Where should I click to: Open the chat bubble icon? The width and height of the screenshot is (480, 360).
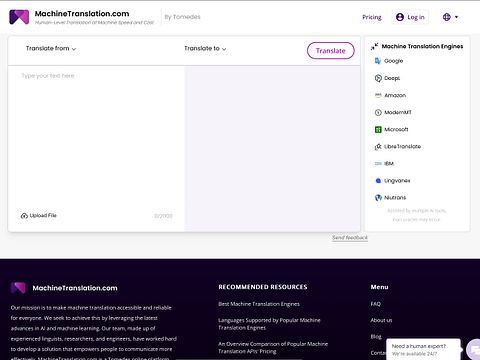pyautogui.click(x=474, y=350)
